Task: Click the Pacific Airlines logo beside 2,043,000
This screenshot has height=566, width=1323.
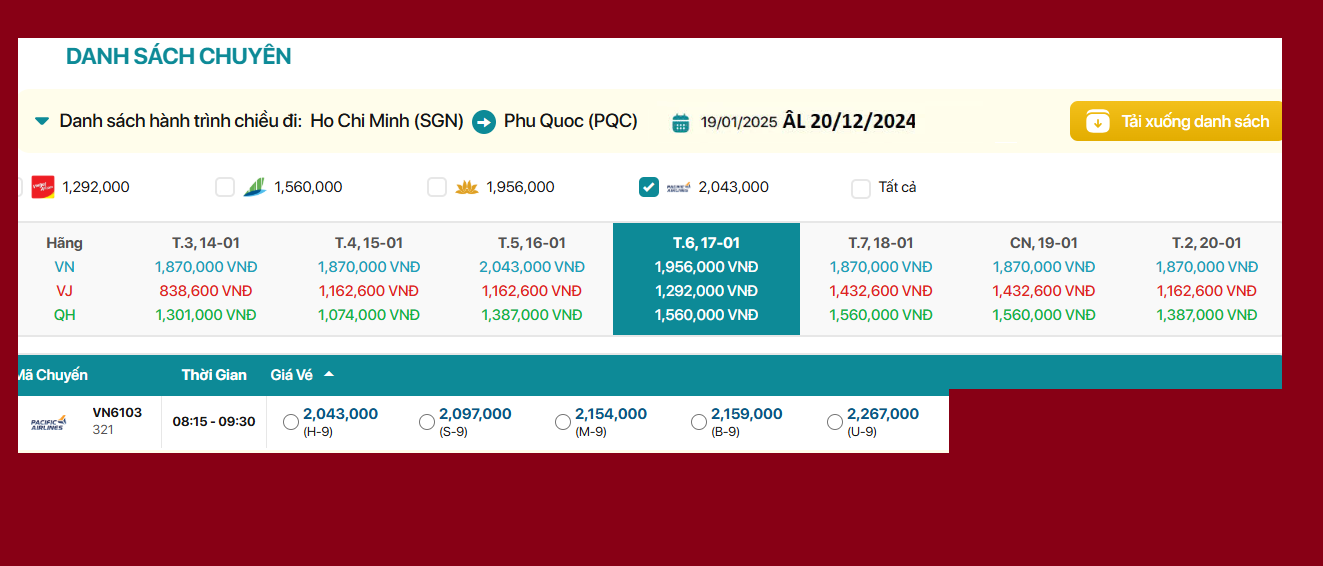Action: pyautogui.click(x=678, y=187)
